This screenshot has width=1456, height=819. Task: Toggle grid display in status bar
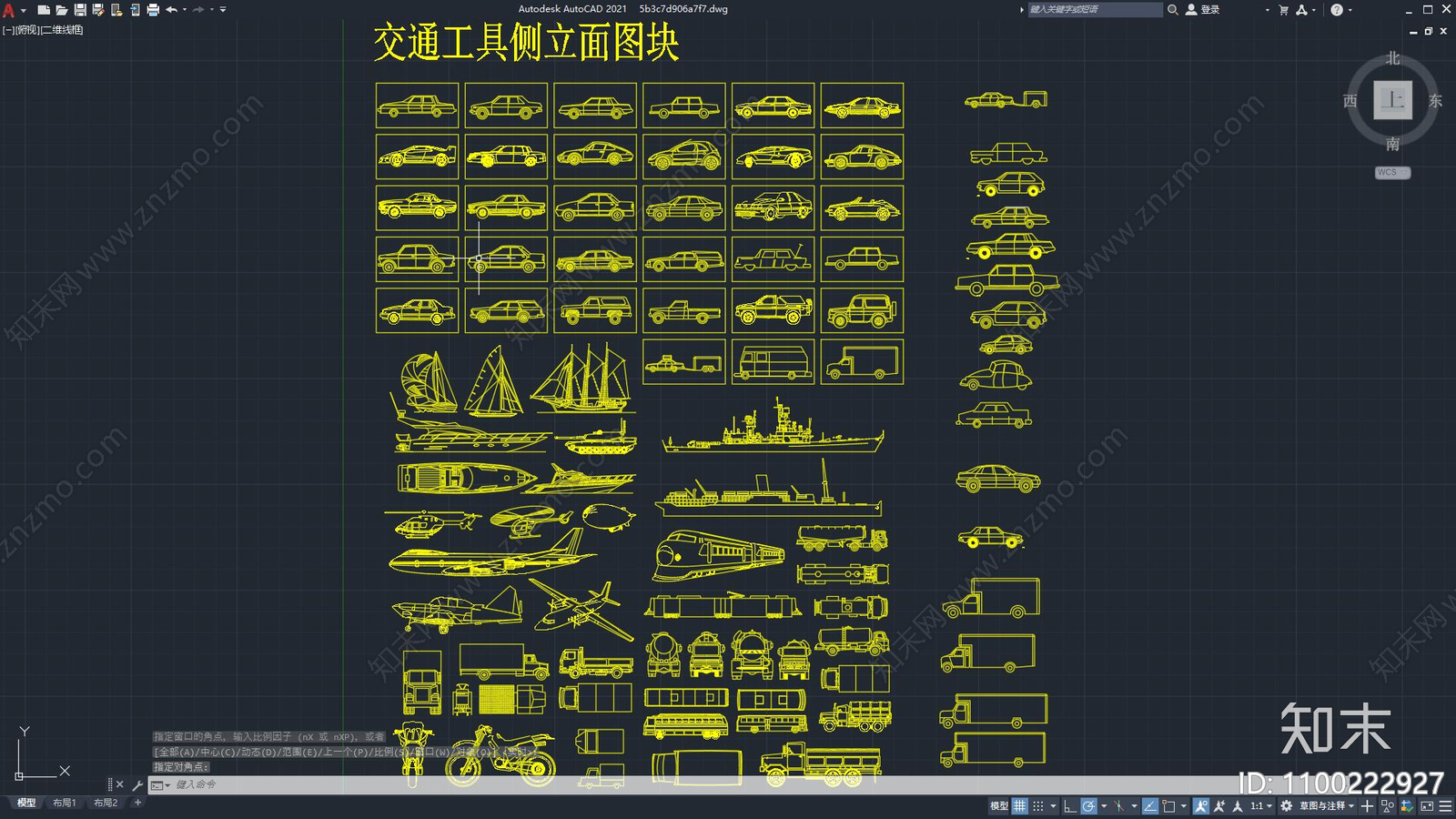(1020, 806)
